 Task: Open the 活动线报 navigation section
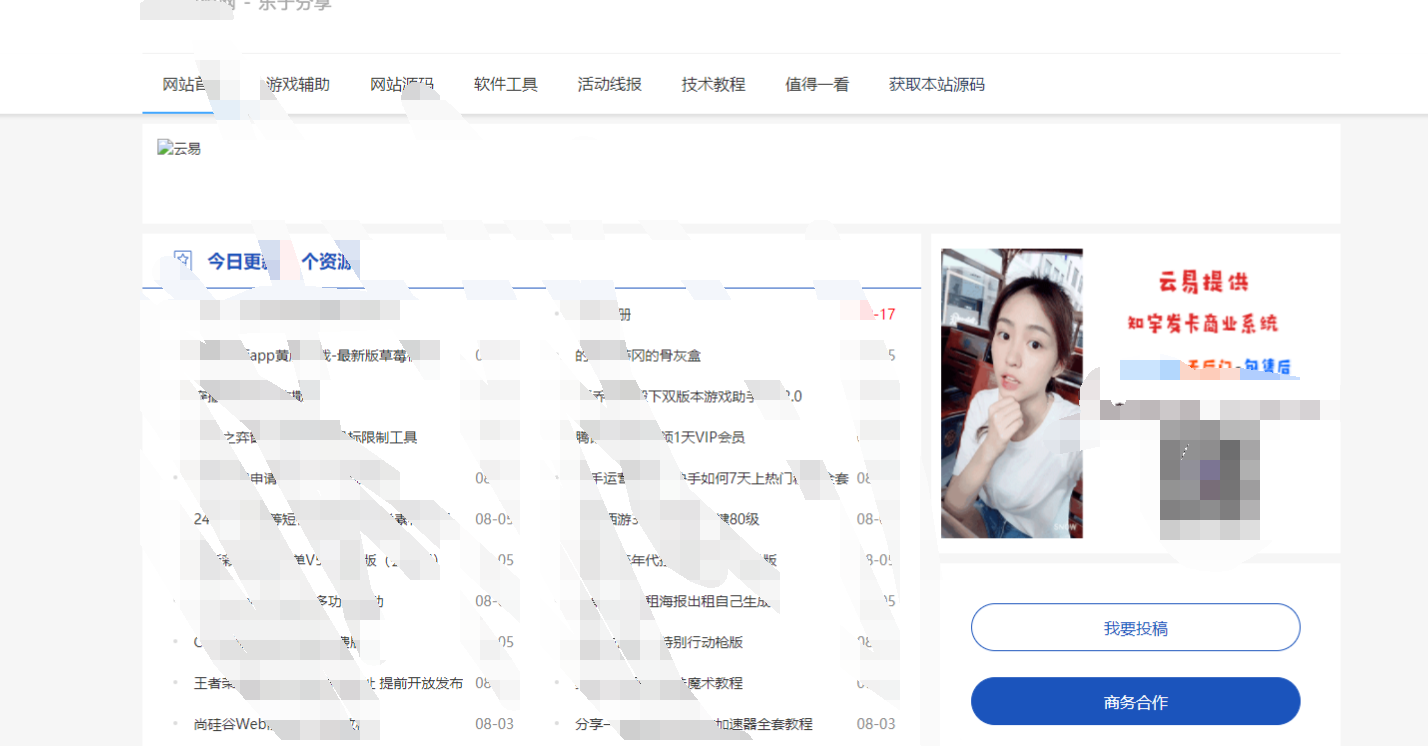pyautogui.click(x=608, y=85)
